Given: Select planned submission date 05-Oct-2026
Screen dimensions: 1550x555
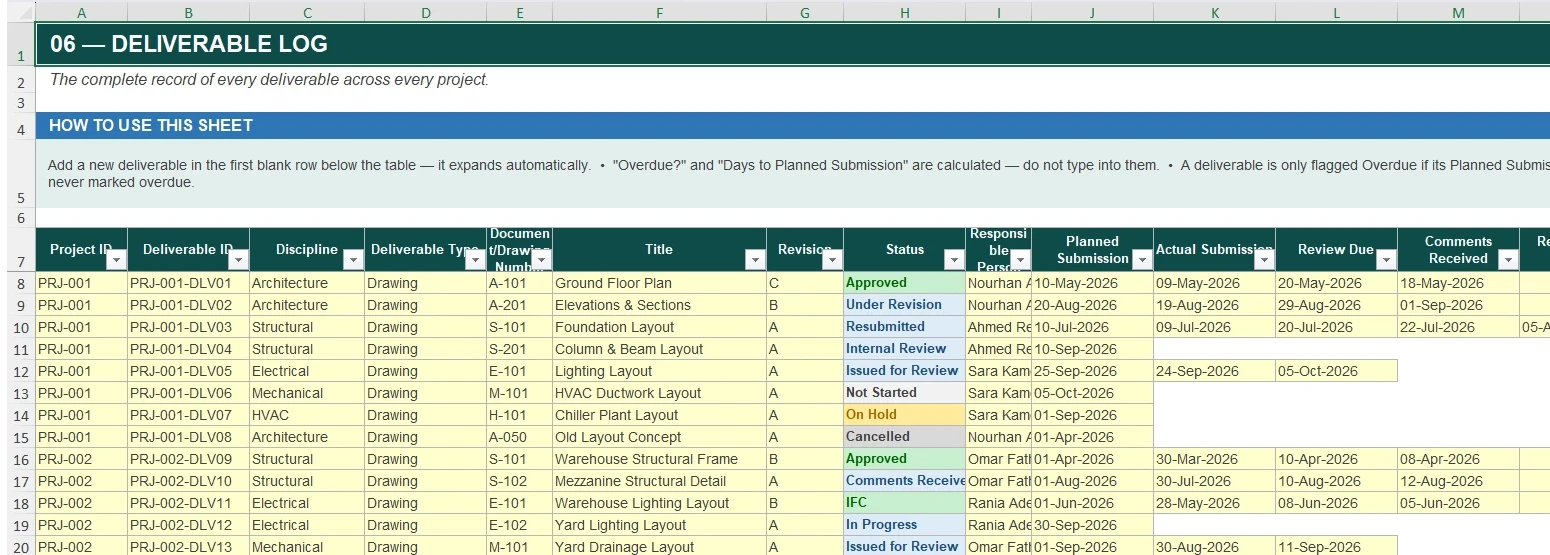Looking at the screenshot, I should click(x=1092, y=393).
